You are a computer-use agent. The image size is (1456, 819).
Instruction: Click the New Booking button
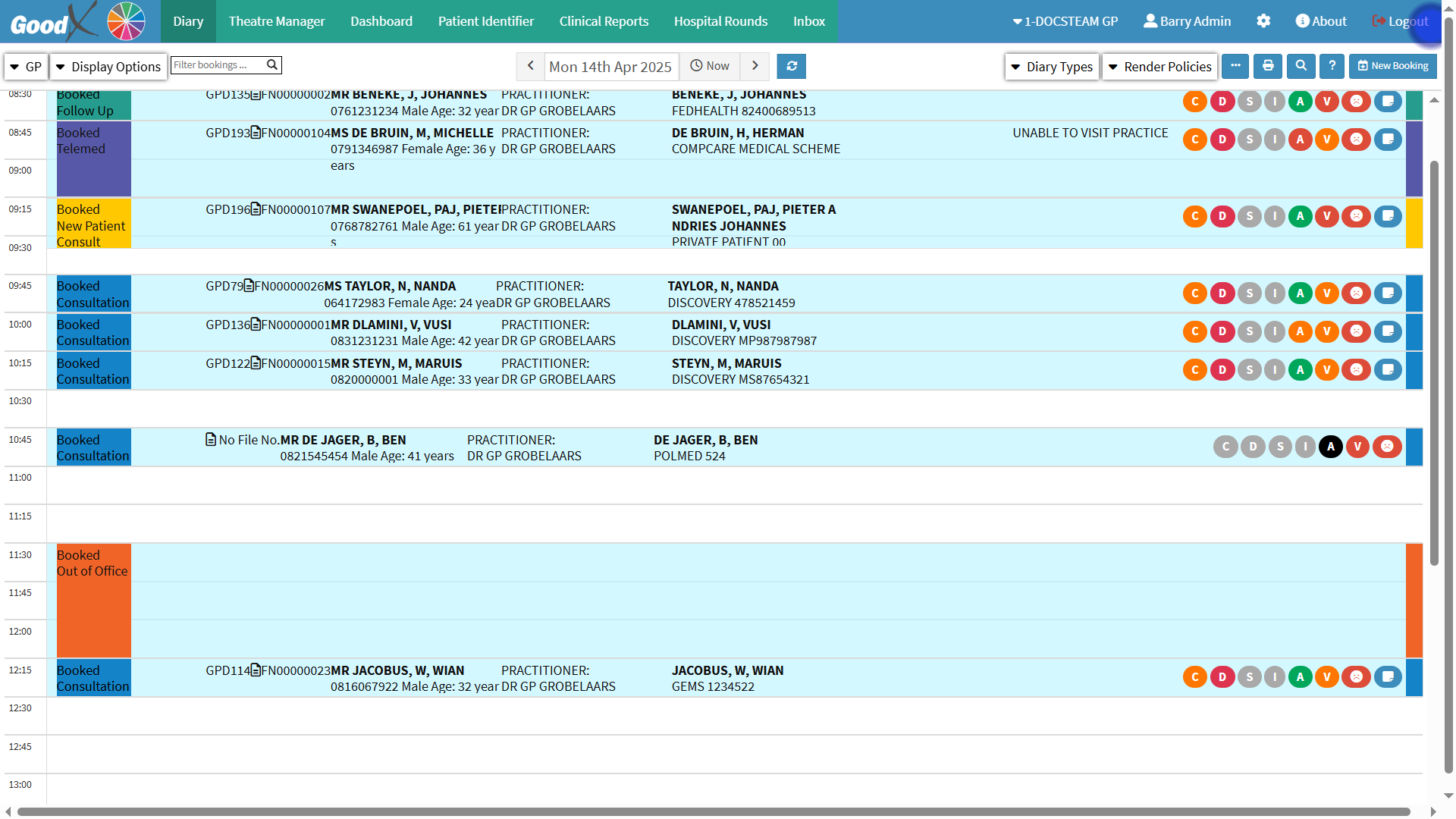click(x=1392, y=66)
